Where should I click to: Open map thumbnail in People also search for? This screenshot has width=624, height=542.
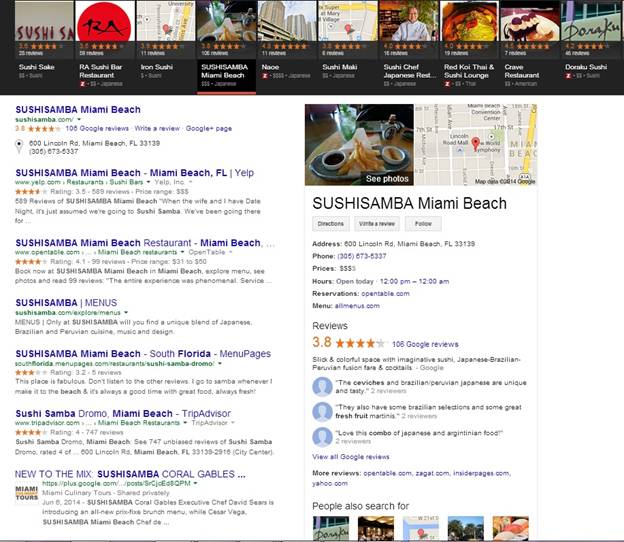pos(421,528)
